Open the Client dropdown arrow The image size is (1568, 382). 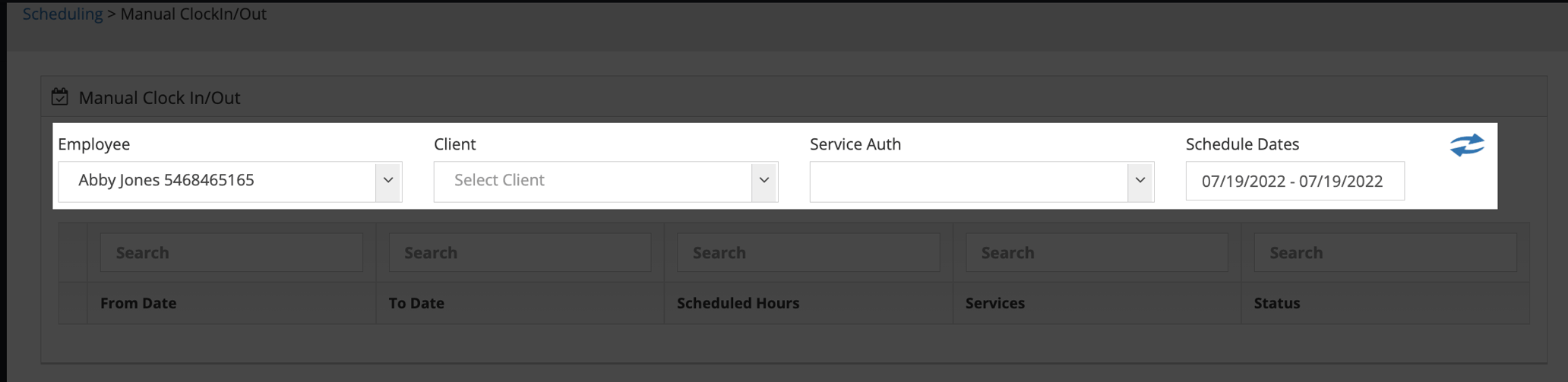coord(764,181)
